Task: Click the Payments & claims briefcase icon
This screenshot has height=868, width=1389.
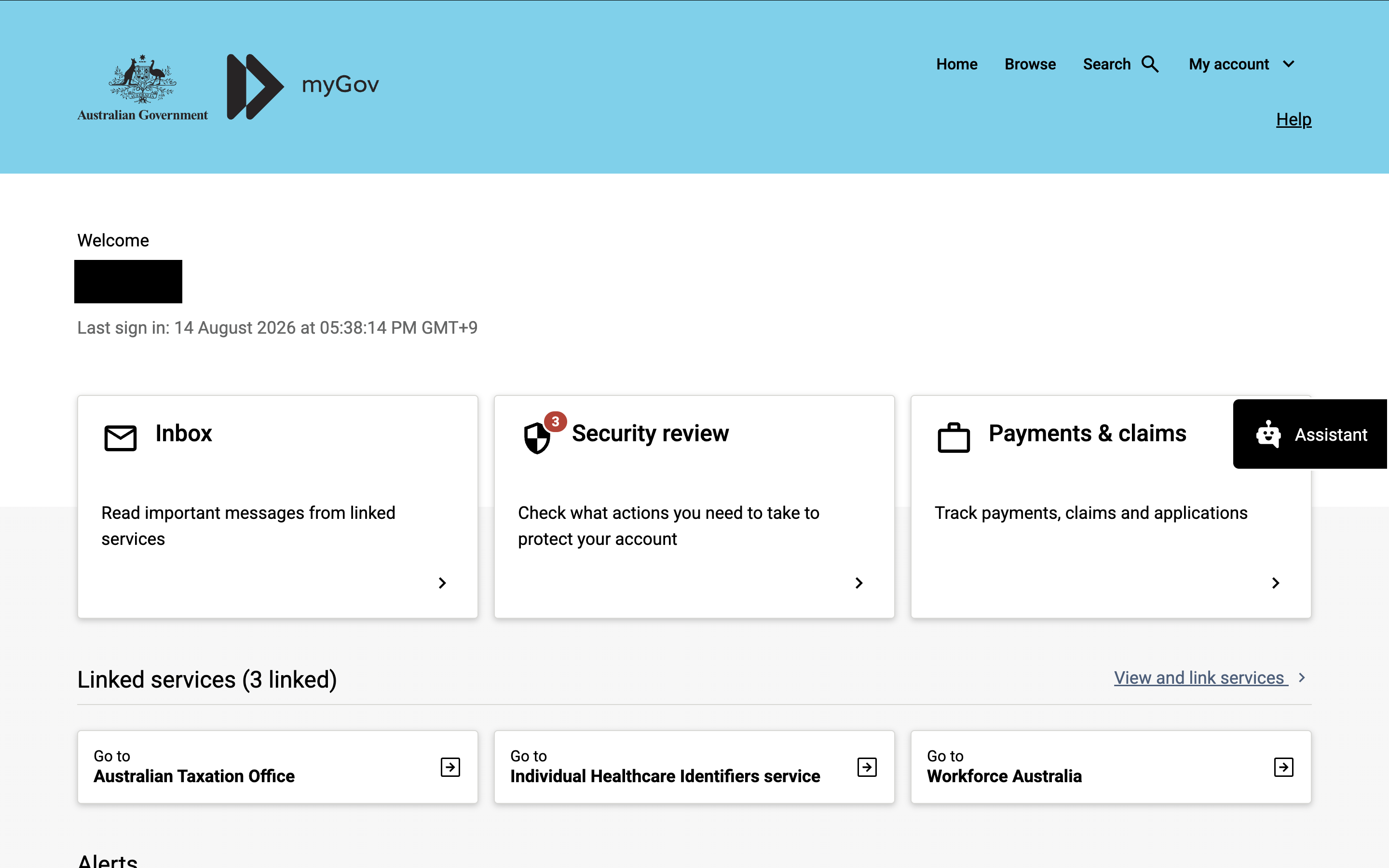Action: (953, 437)
